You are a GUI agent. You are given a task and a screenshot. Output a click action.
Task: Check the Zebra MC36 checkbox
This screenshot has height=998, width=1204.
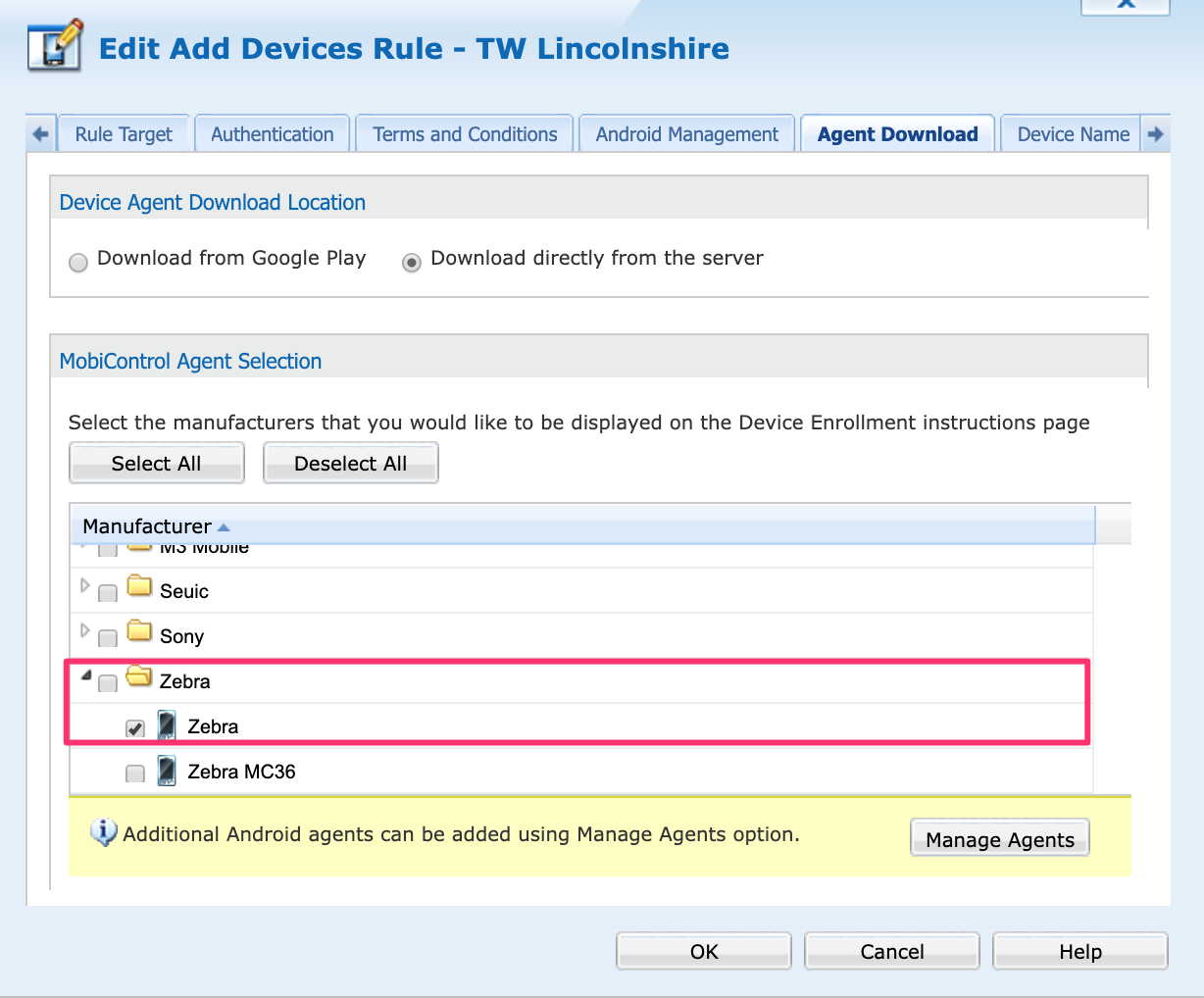tap(135, 773)
